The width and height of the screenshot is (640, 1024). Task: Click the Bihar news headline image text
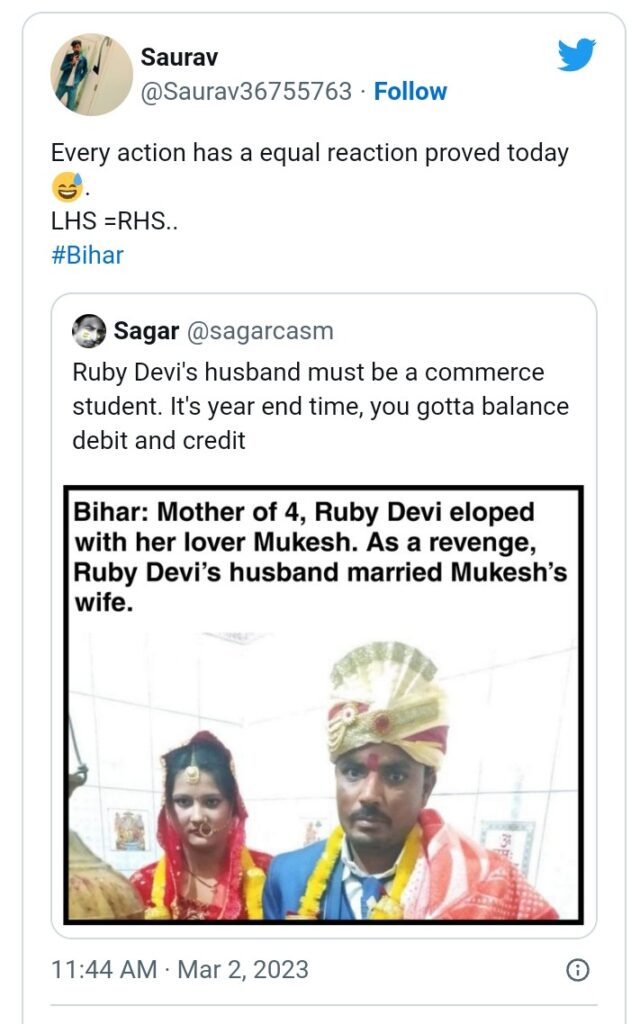coord(320,557)
